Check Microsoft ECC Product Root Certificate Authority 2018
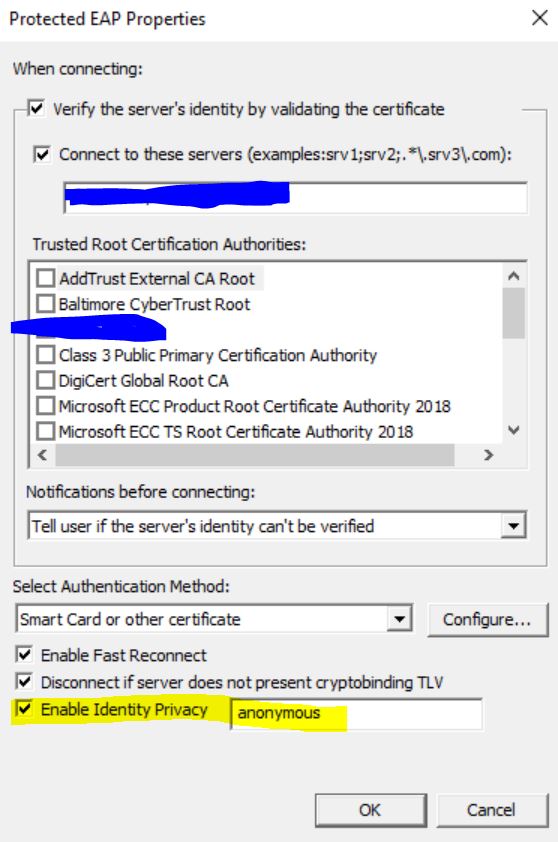Viewport: 558px width, 842px height. coord(46,406)
